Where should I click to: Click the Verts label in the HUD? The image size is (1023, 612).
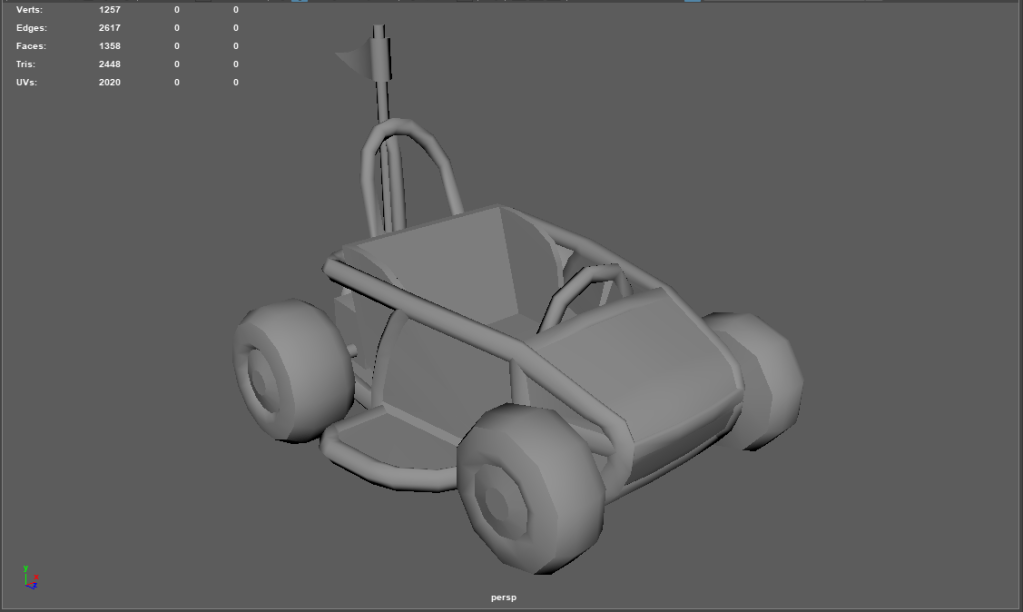(x=30, y=10)
